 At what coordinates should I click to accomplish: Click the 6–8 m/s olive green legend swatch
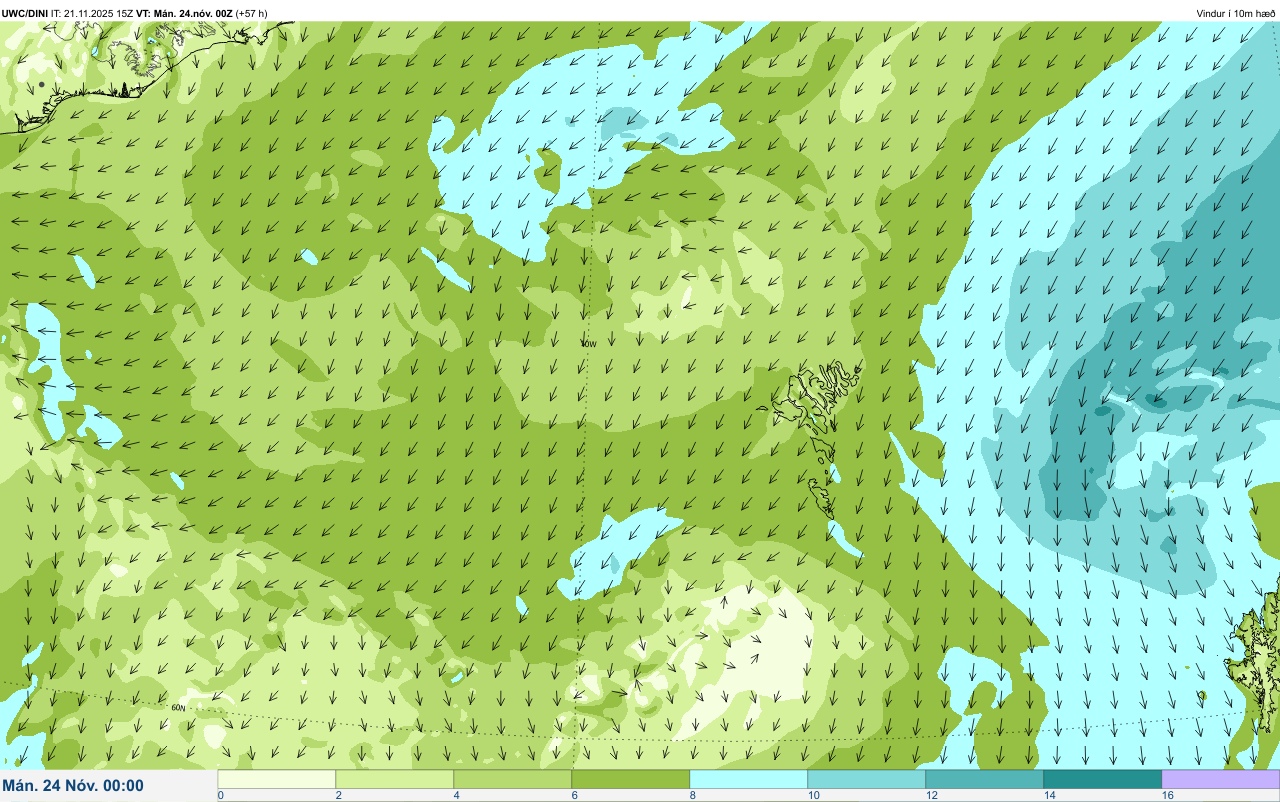tap(631, 779)
